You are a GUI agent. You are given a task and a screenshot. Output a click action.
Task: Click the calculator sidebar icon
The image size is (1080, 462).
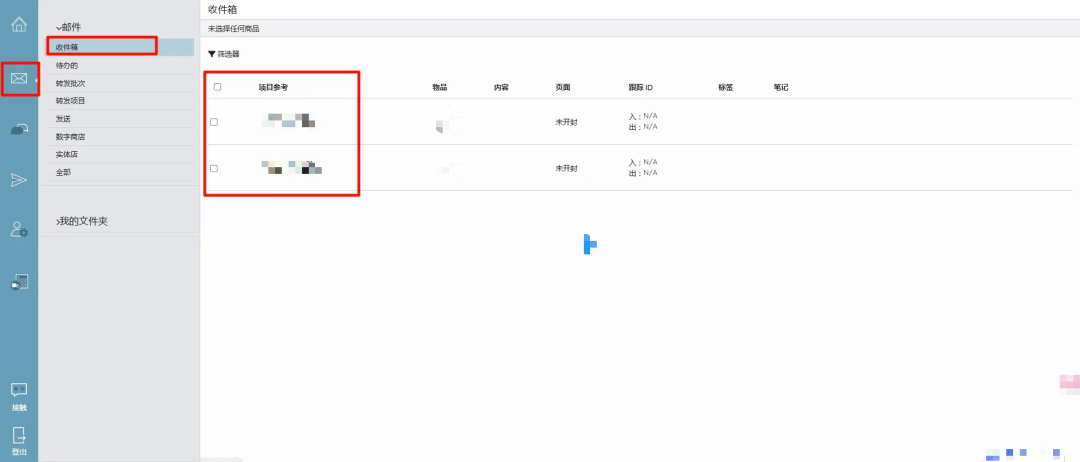click(x=19, y=282)
